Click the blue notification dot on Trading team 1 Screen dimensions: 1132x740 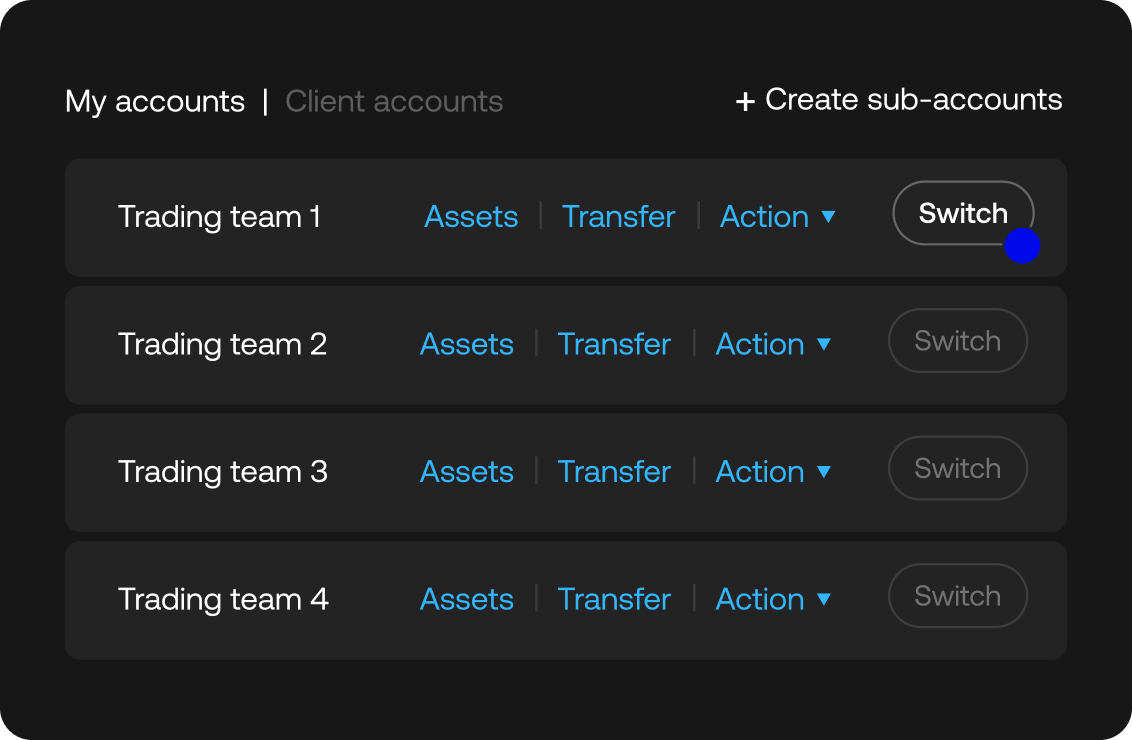[x=1022, y=246]
